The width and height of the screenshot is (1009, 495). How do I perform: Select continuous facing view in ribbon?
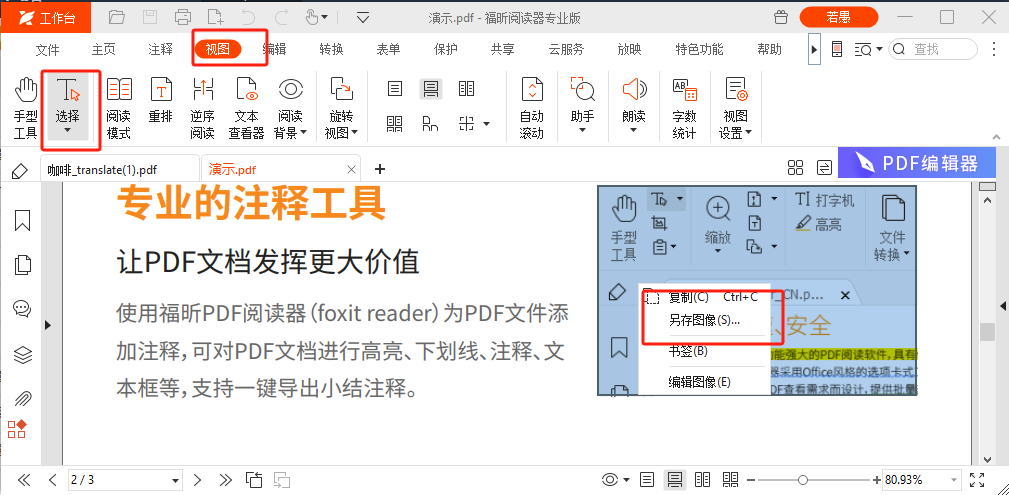tap(394, 123)
